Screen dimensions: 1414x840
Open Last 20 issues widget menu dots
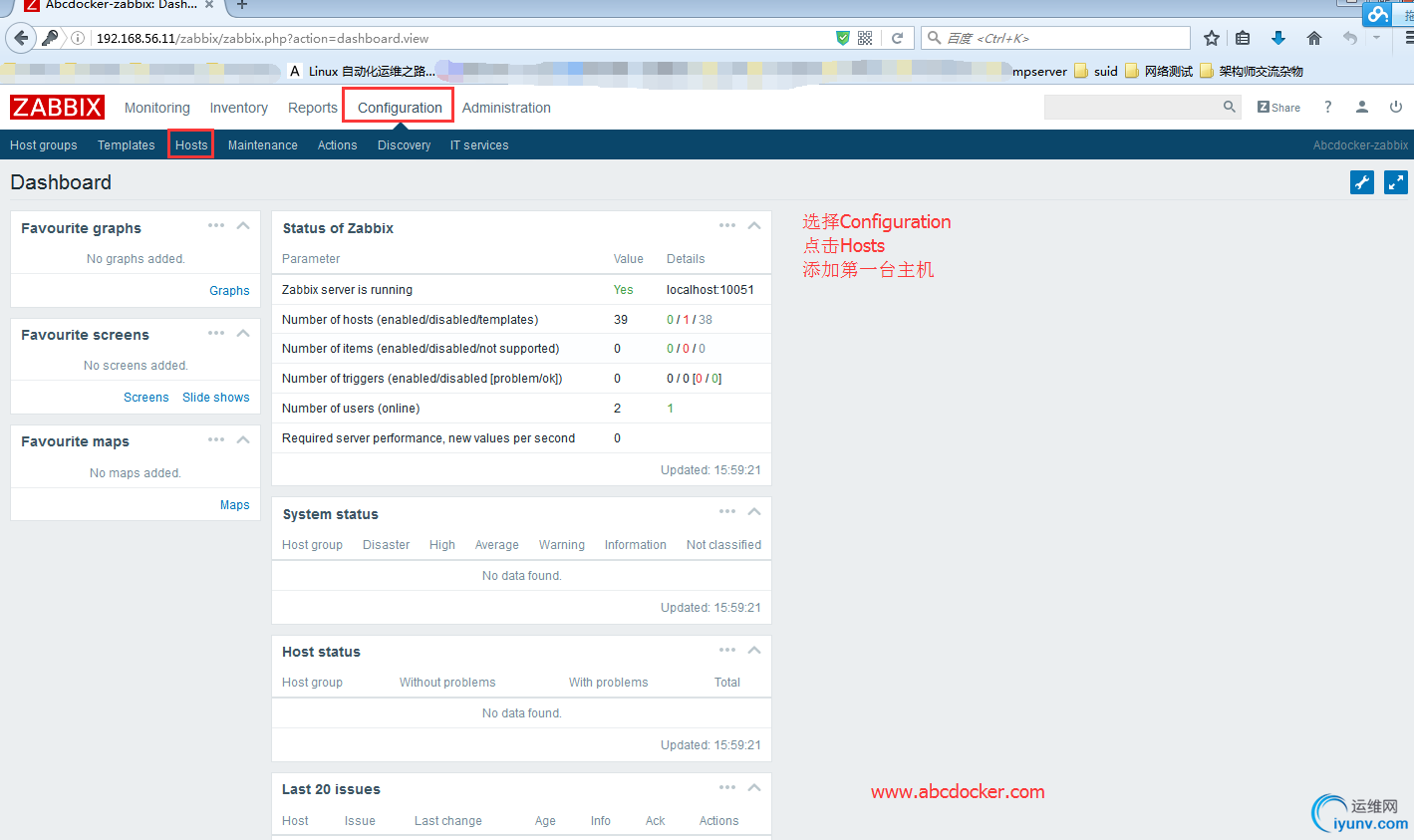pos(727,787)
